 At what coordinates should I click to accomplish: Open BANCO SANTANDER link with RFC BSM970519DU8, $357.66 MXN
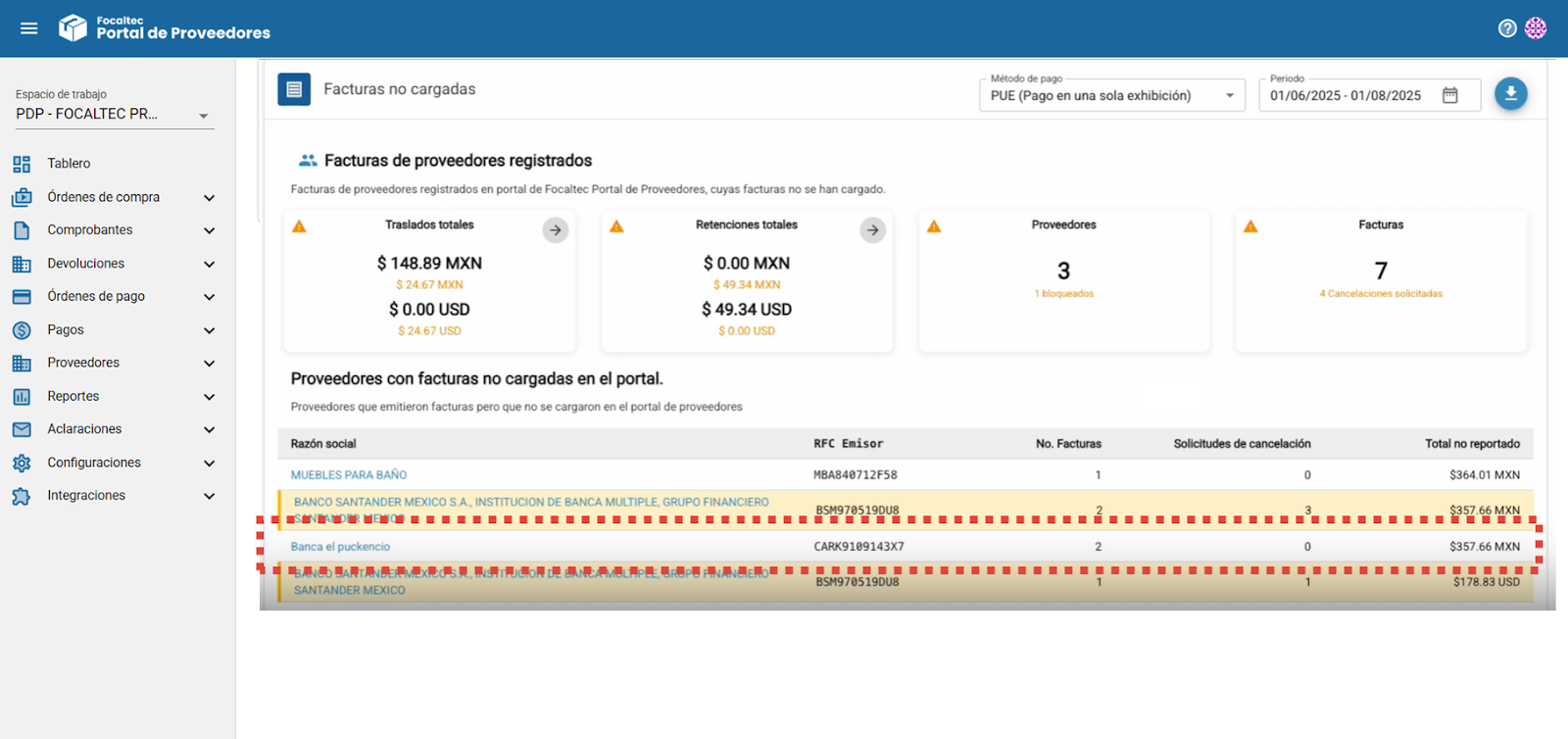(x=531, y=510)
